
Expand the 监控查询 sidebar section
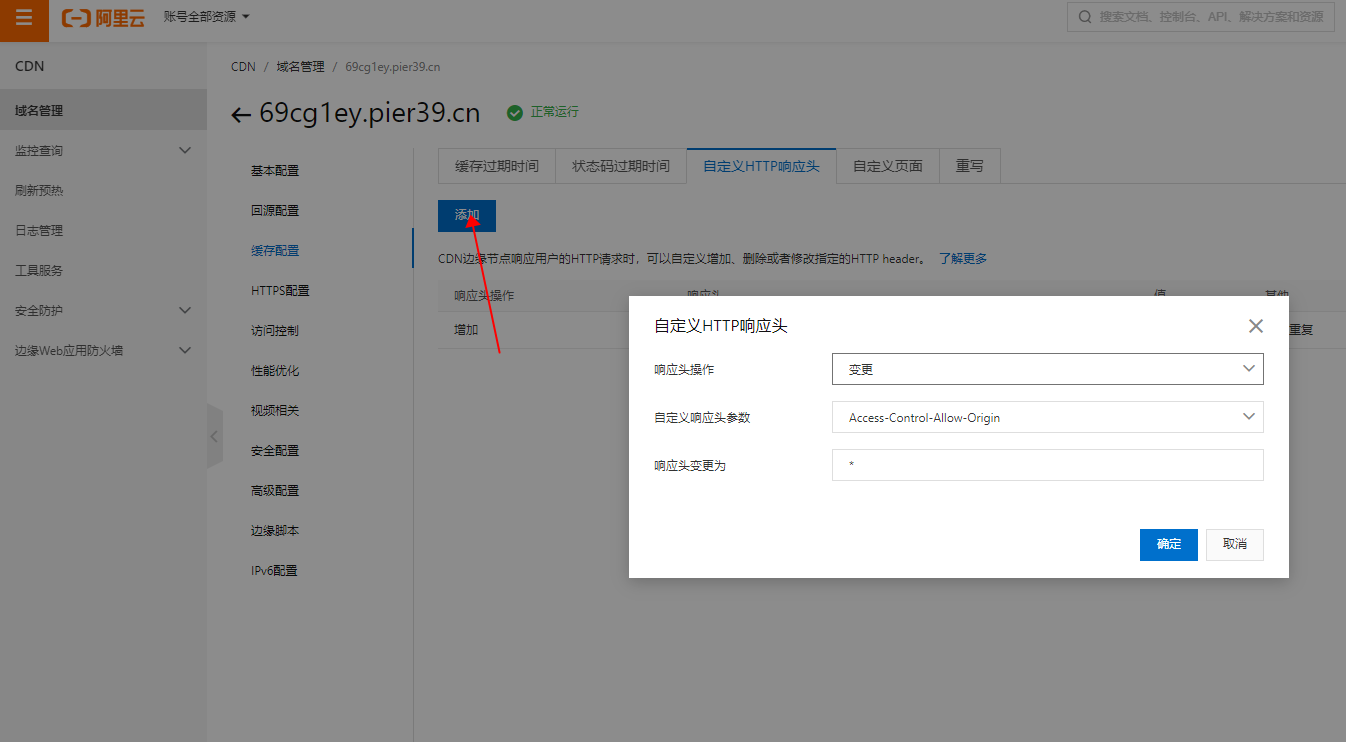(184, 150)
